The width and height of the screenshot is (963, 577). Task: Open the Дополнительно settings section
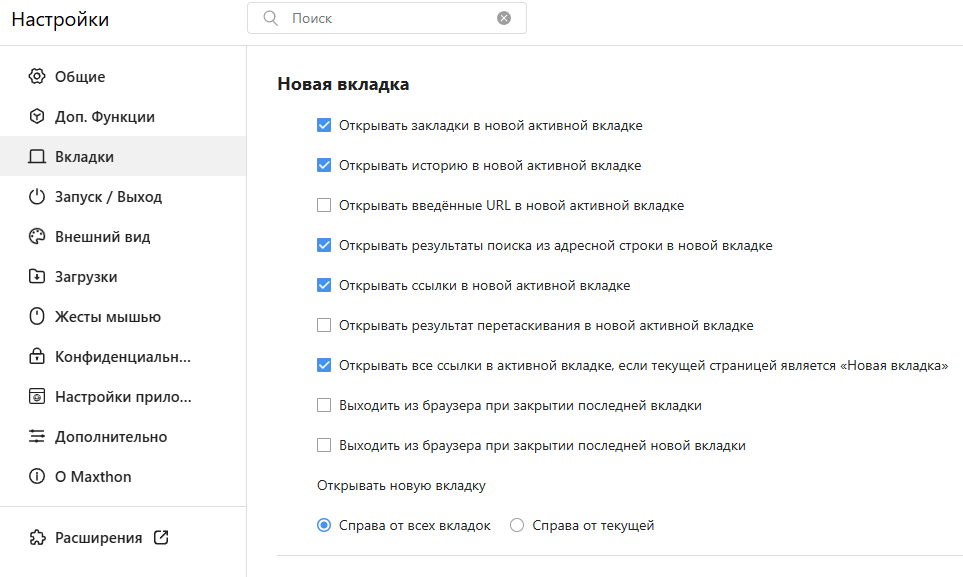coord(110,437)
